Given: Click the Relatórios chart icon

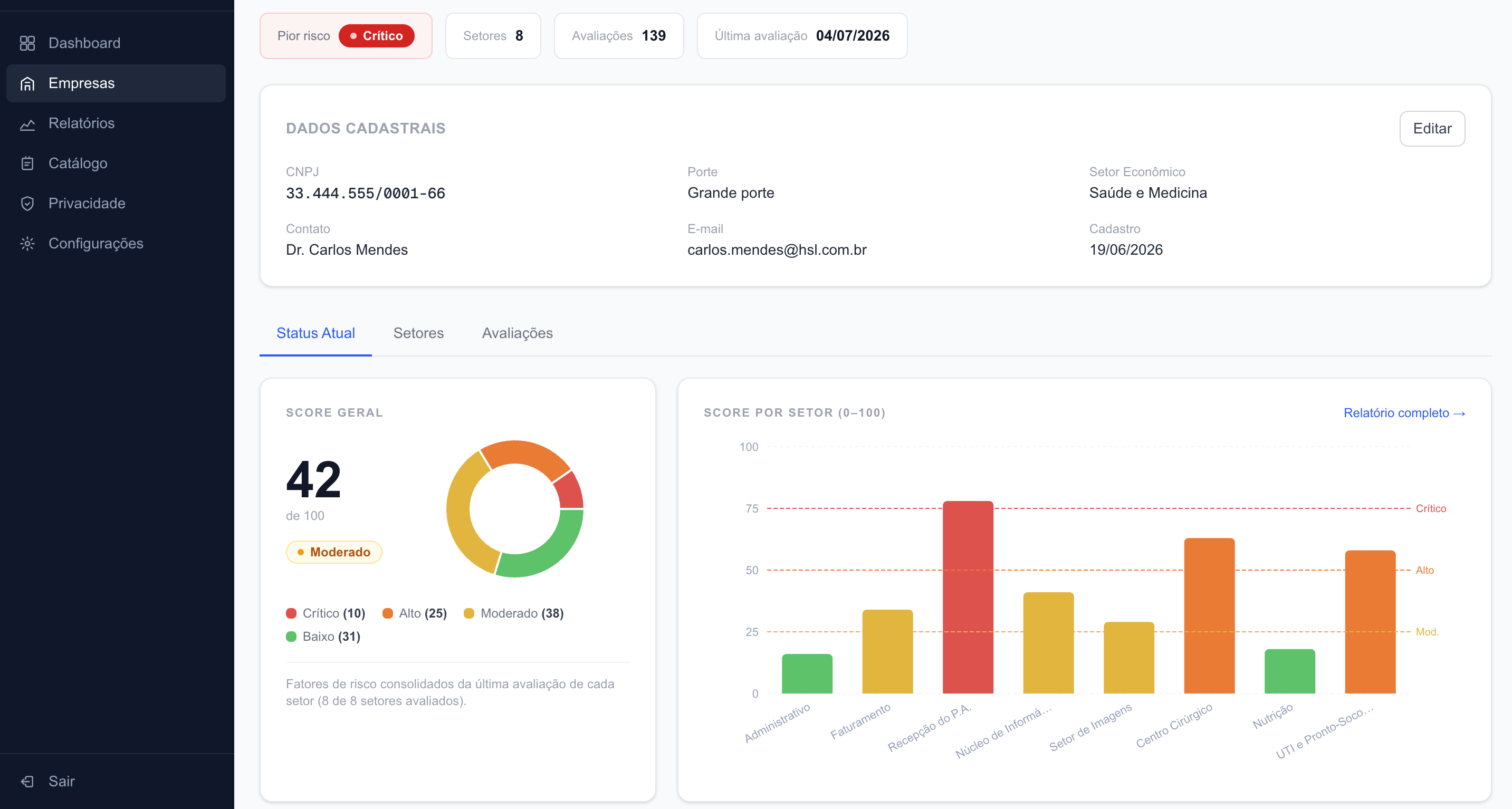Looking at the screenshot, I should pos(27,123).
